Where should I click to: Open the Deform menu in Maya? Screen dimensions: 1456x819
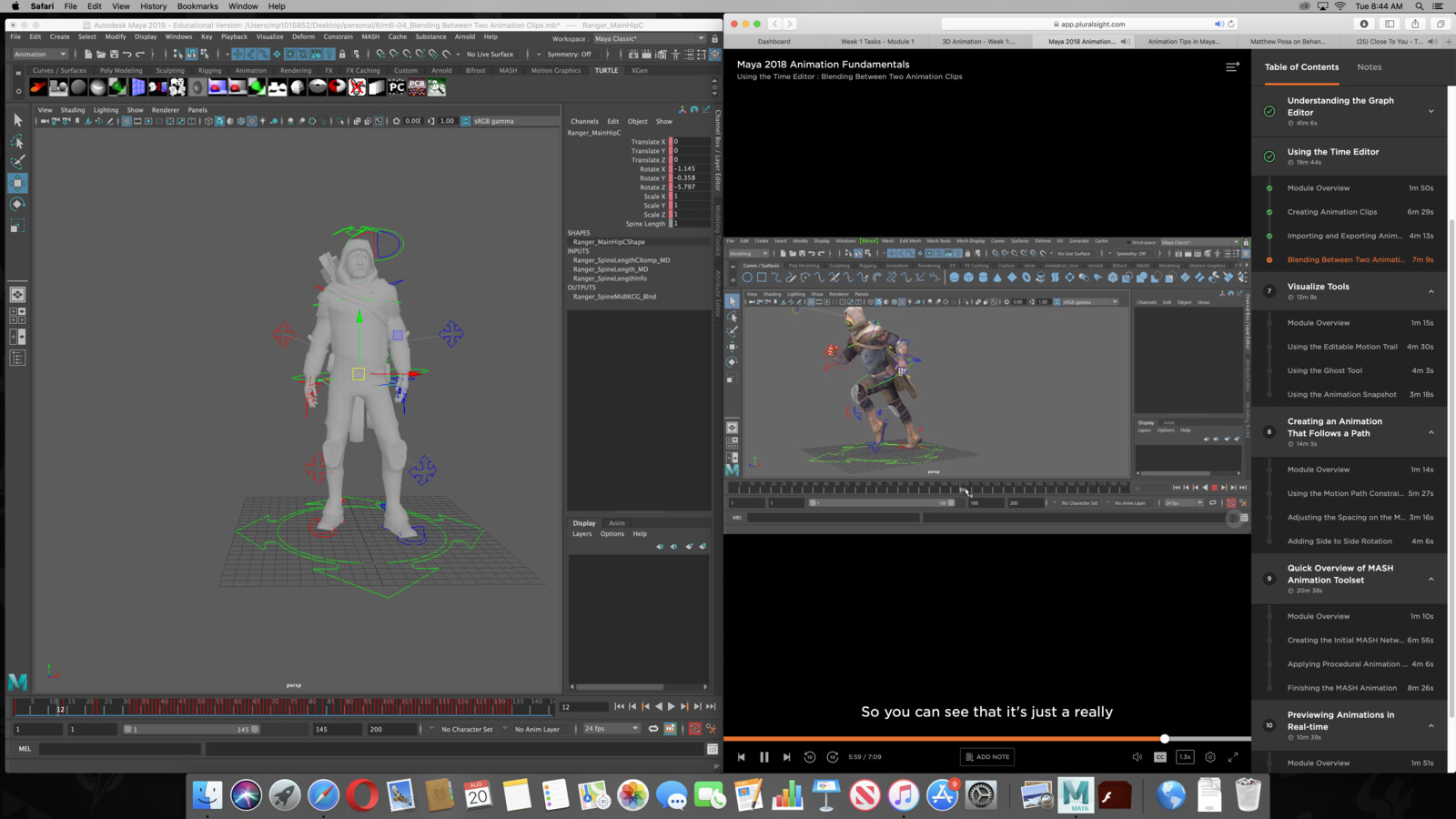(x=303, y=37)
